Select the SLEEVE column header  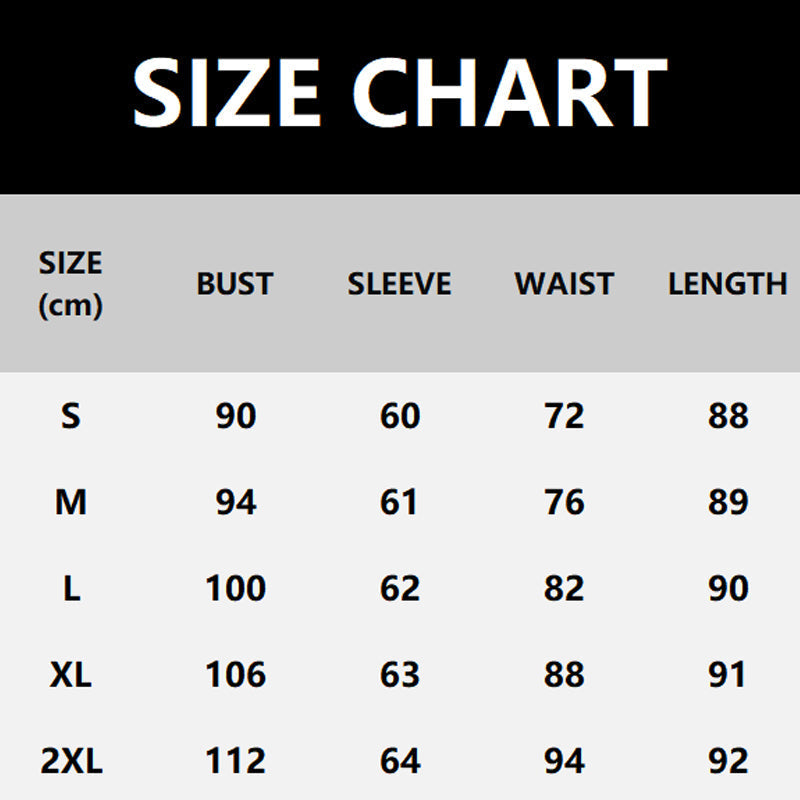(x=399, y=284)
